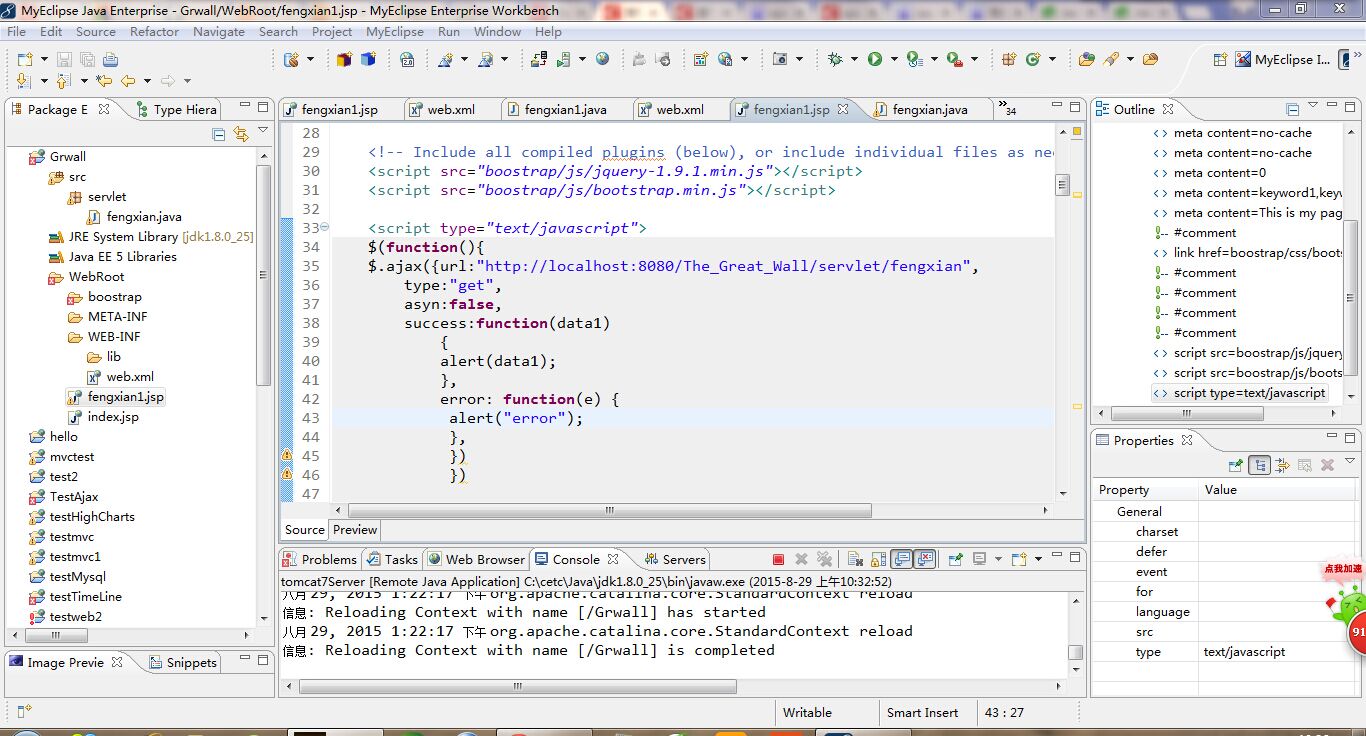Open the Refactor menu
1366x736 pixels.
[x=154, y=31]
